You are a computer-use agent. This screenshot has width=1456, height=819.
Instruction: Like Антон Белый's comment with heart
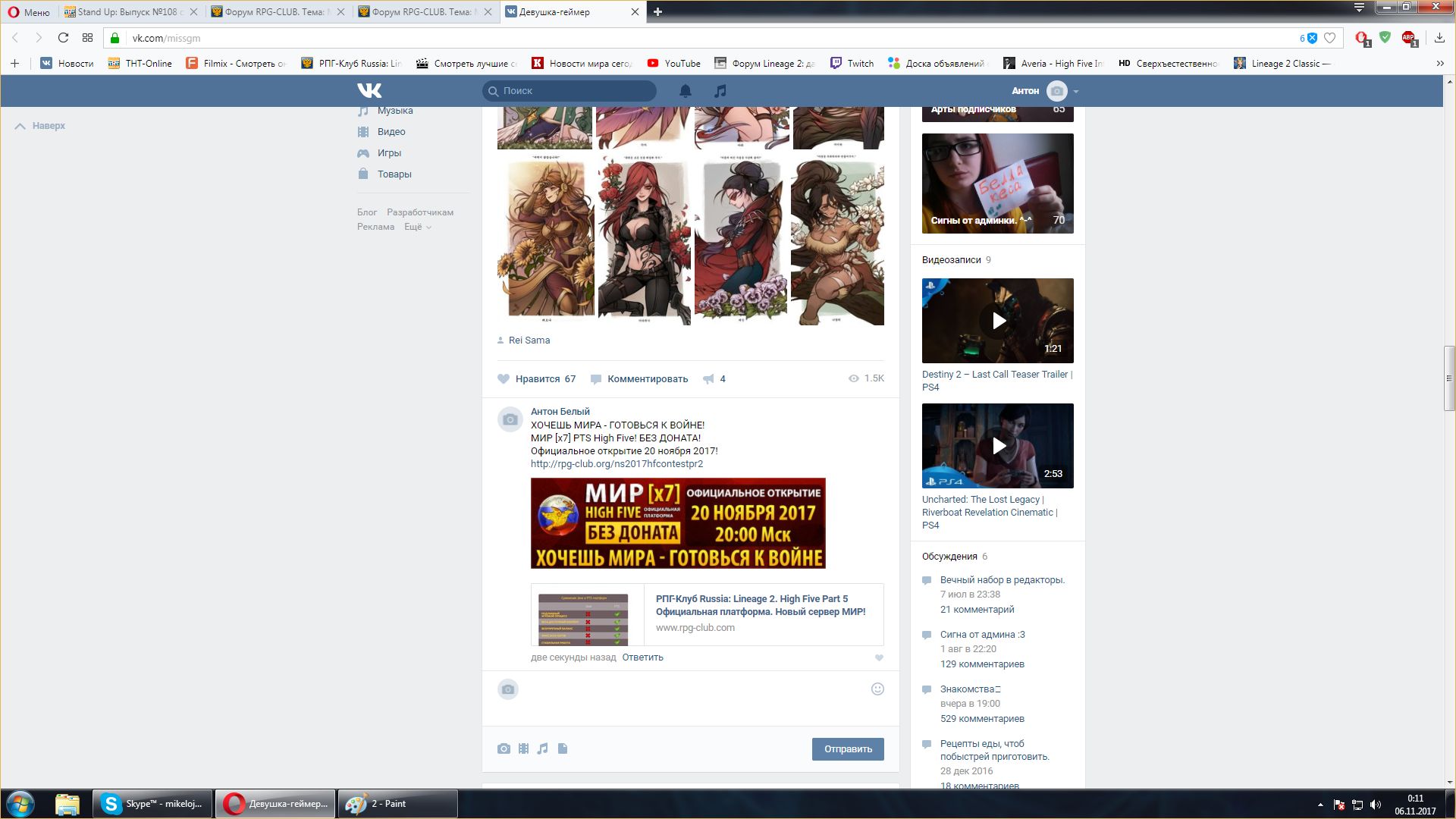coord(879,657)
